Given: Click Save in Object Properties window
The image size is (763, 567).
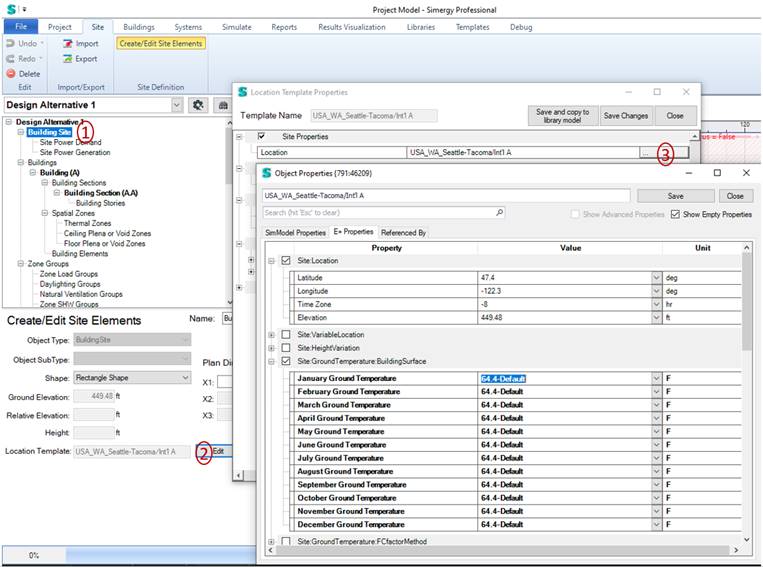Looking at the screenshot, I should click(675, 196).
